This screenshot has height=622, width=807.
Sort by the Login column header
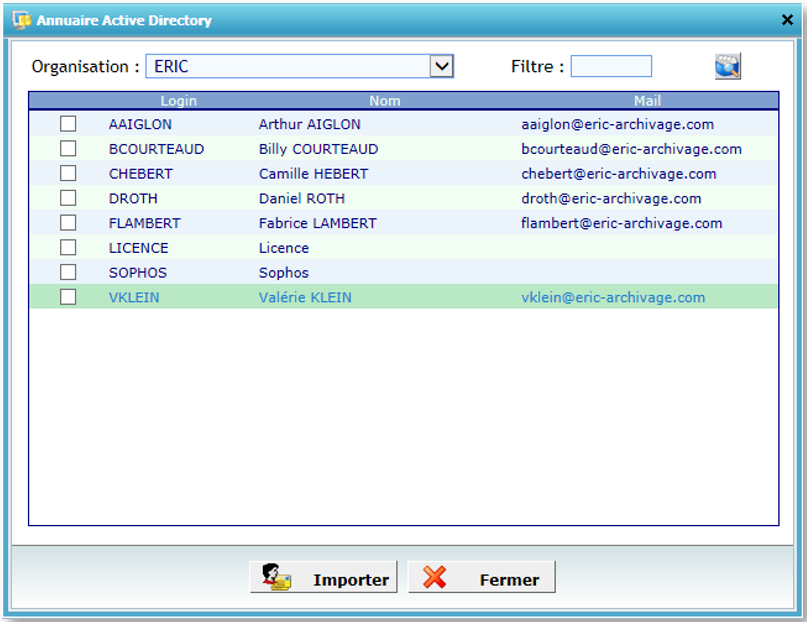pos(178,101)
